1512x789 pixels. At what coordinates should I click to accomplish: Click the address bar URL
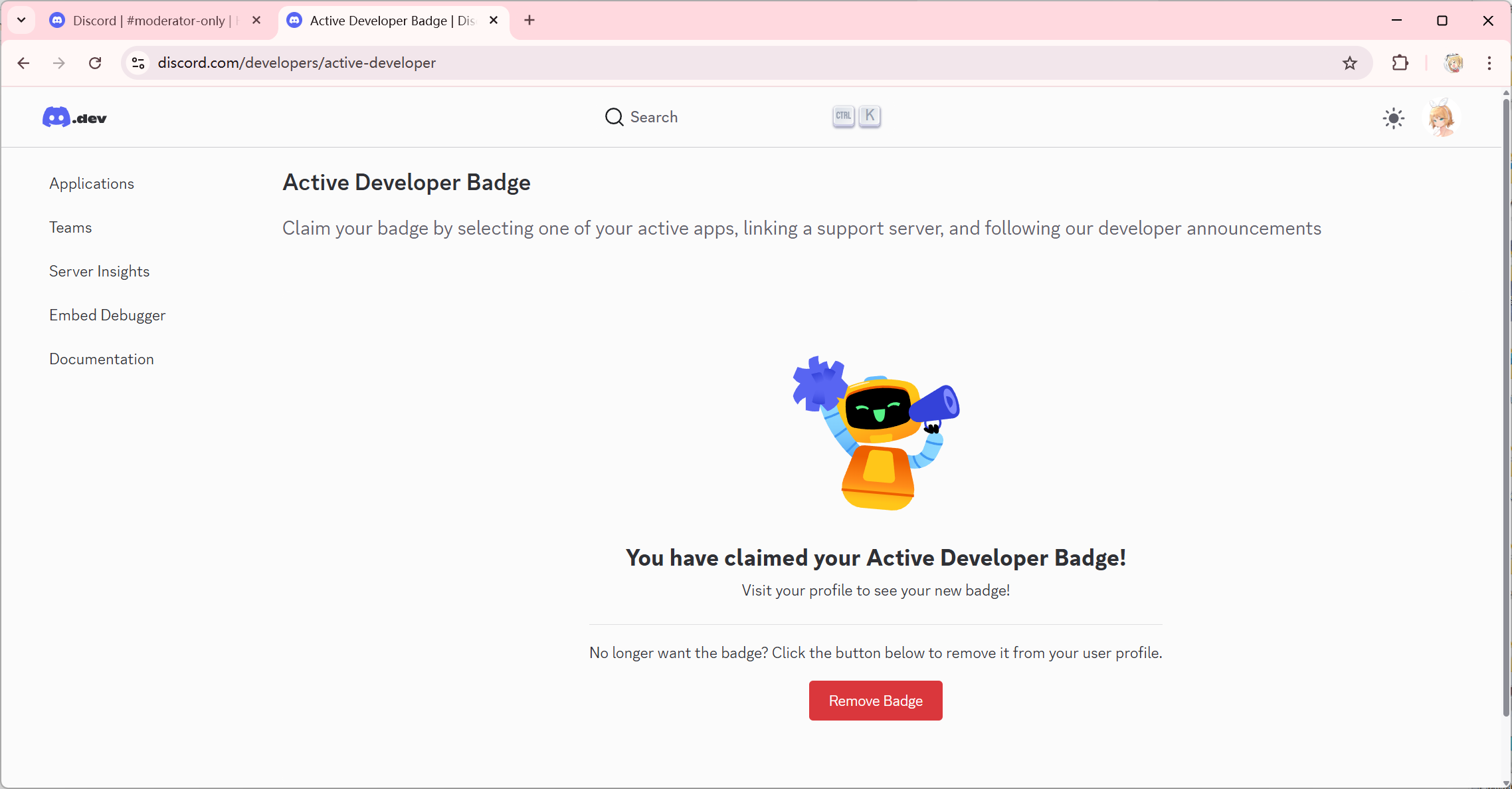(296, 63)
